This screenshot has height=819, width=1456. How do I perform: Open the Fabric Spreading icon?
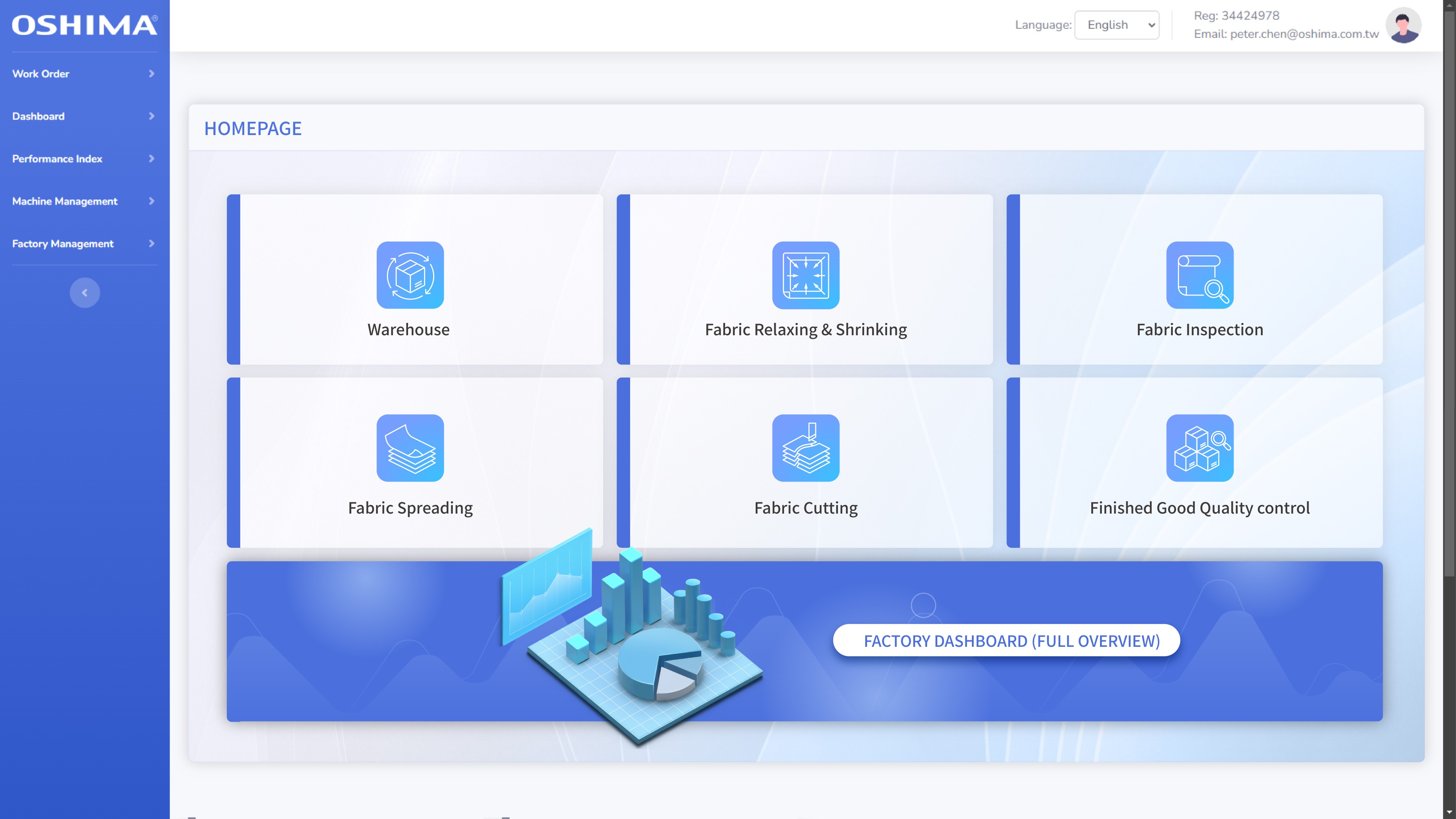click(410, 448)
